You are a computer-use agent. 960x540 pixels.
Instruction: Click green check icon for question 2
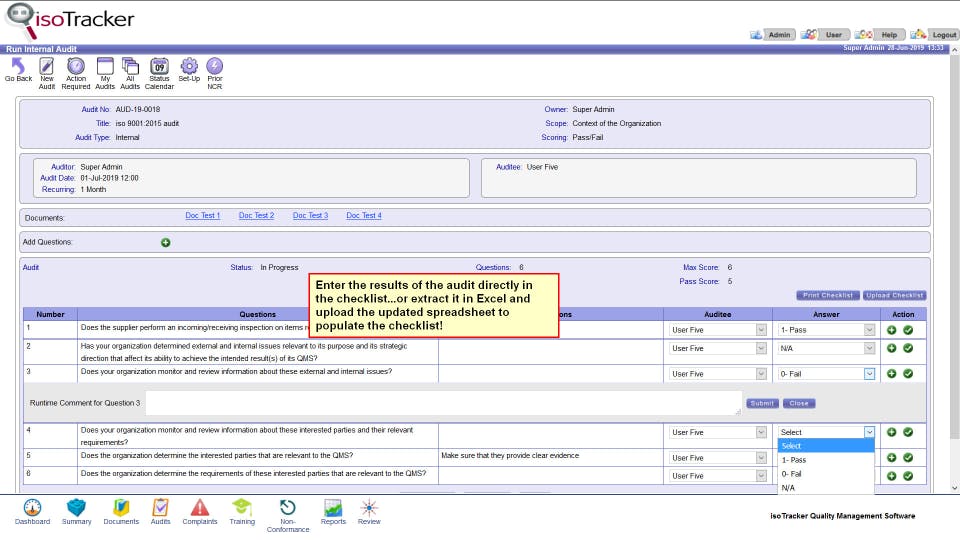coord(908,348)
